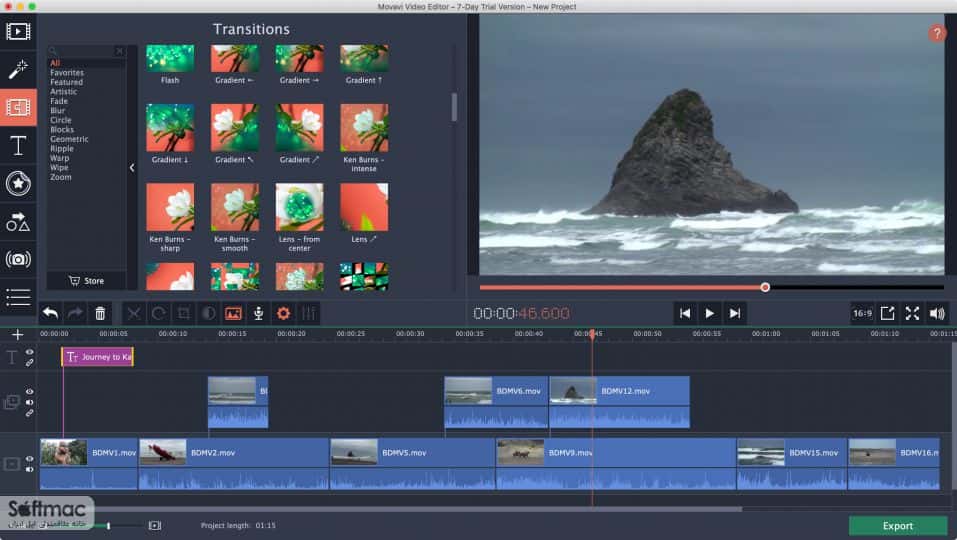Mute the main video track audio
957x540 pixels.
(29, 469)
